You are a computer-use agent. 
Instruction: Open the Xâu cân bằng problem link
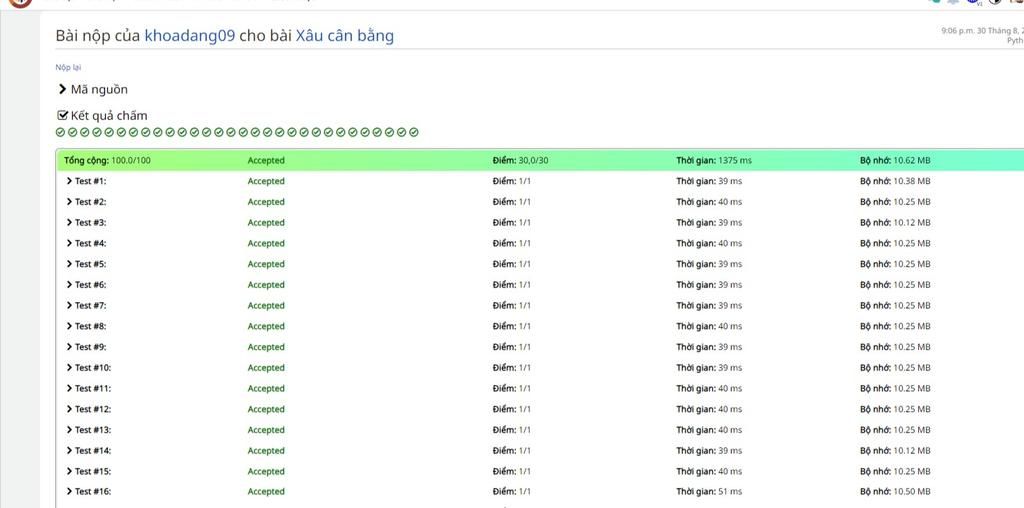point(345,35)
